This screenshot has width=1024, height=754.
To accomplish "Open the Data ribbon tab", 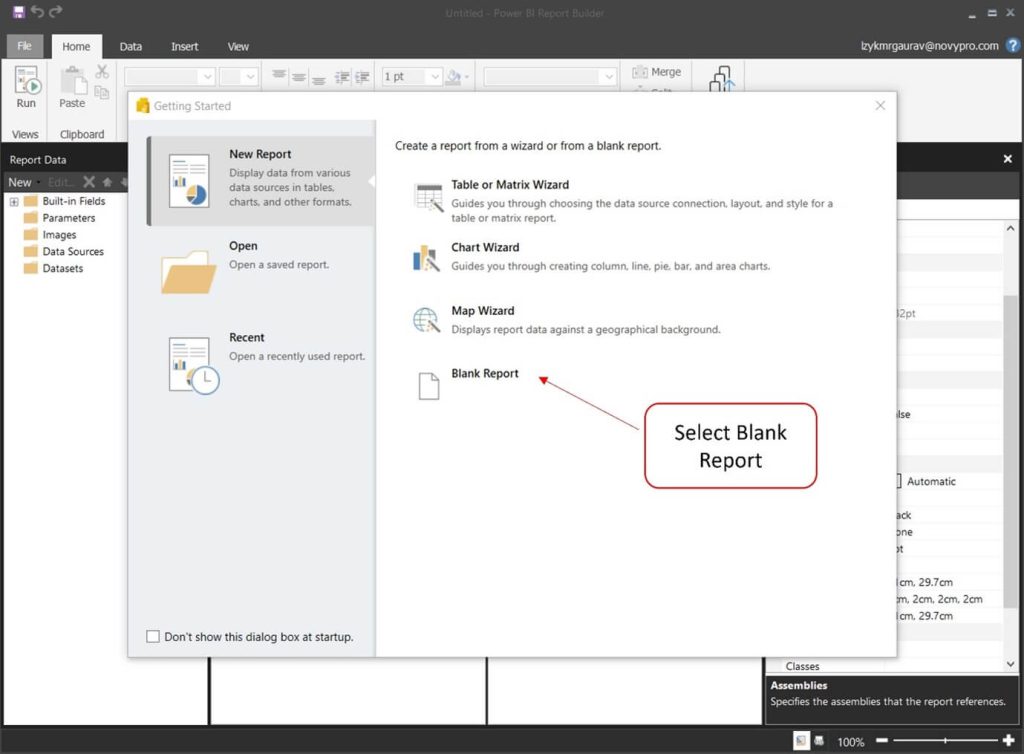I will pyautogui.click(x=130, y=46).
